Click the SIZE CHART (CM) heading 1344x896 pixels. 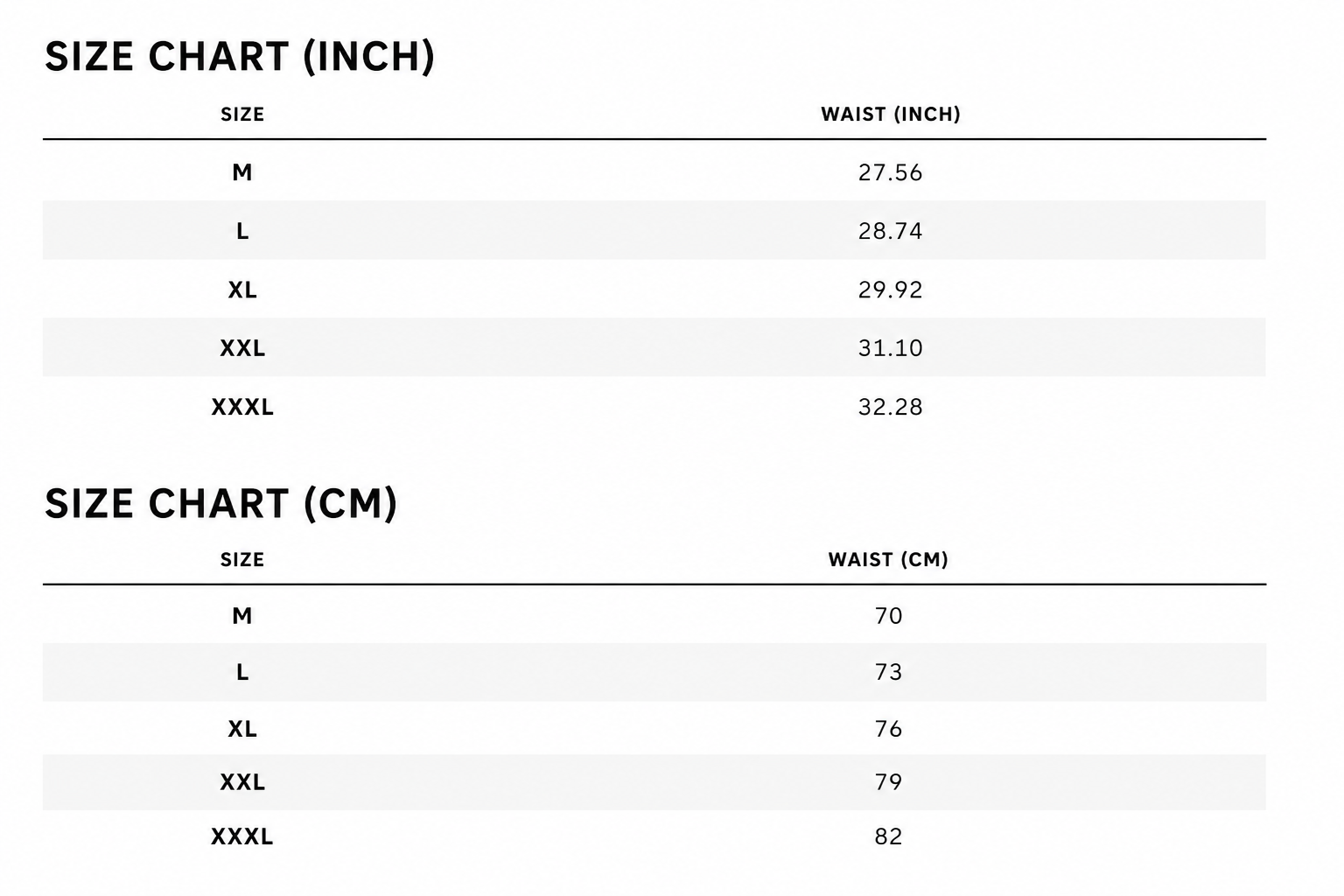(220, 504)
